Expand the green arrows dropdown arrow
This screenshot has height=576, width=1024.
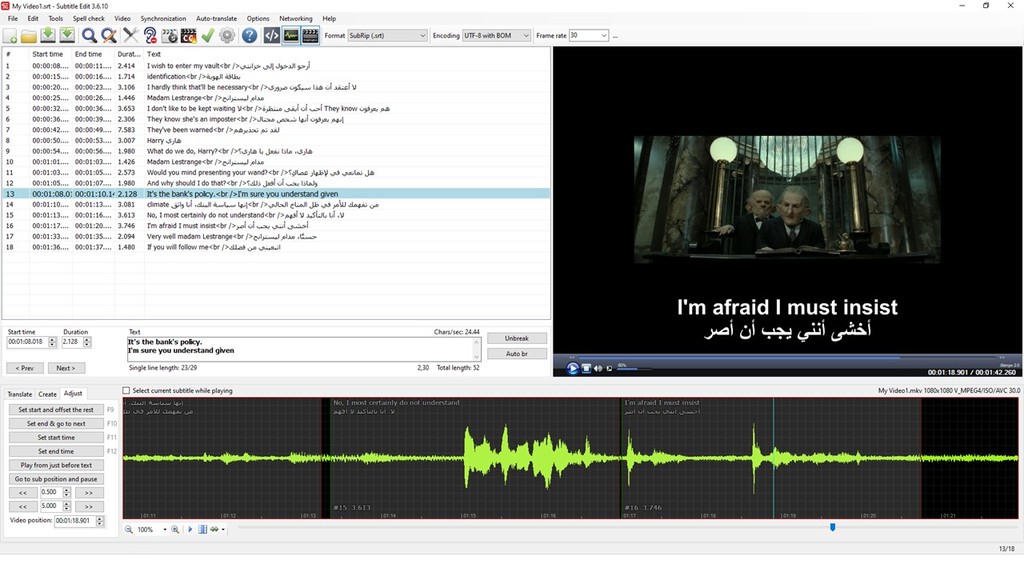point(223,530)
